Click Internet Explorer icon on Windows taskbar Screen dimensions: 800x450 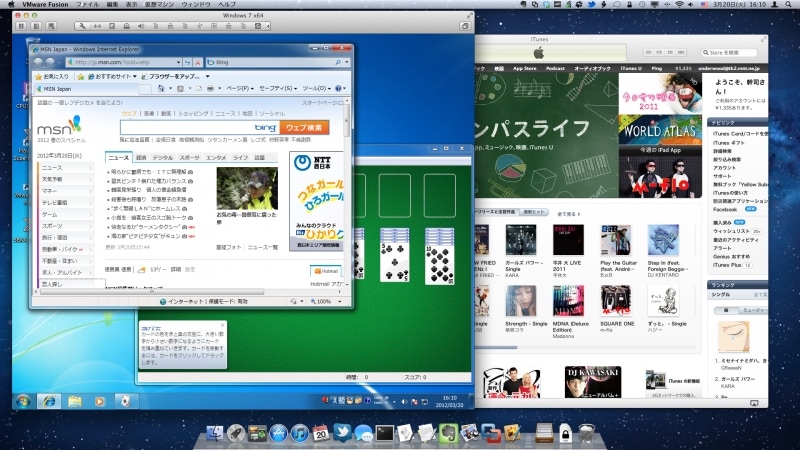[49, 401]
